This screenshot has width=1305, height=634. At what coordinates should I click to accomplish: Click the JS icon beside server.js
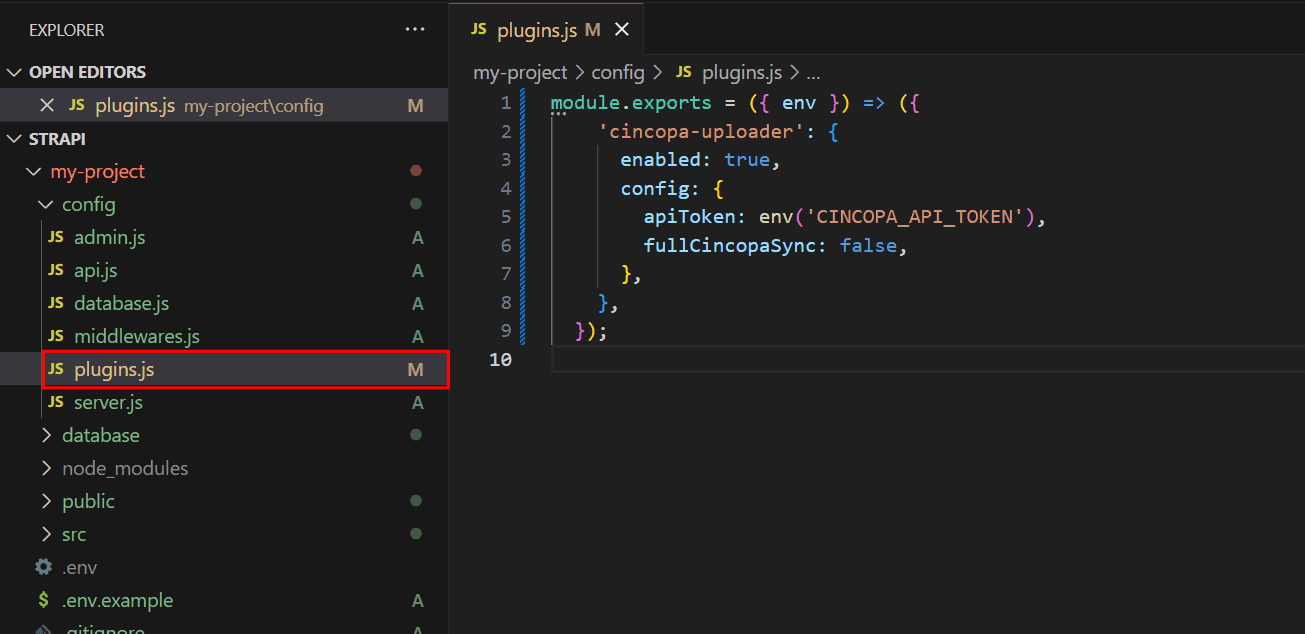[56, 402]
